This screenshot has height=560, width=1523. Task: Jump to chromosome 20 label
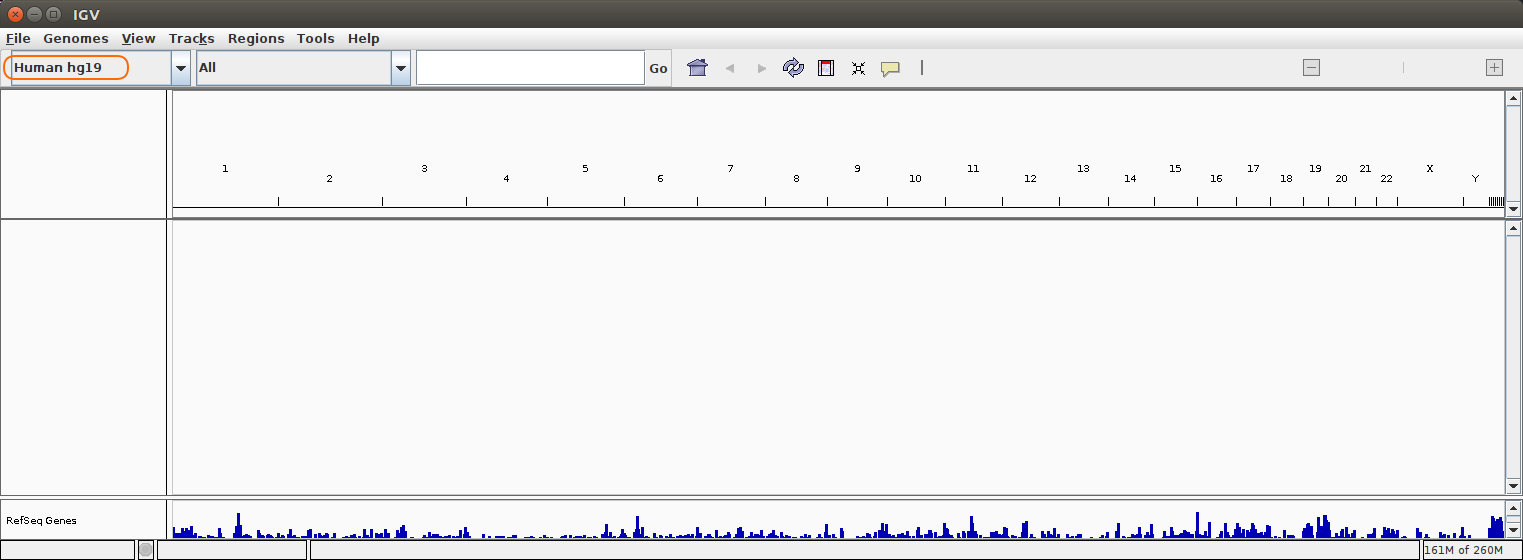(1341, 179)
